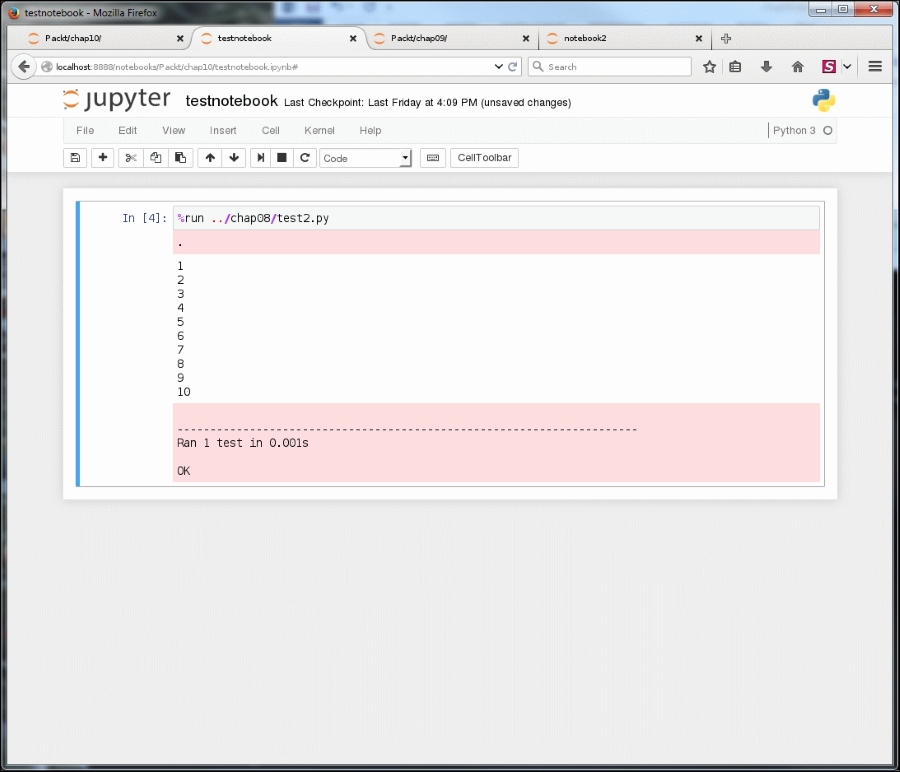Click the Jupyter logo to open dashboard
Viewport: 900px width, 772px height.
116,100
